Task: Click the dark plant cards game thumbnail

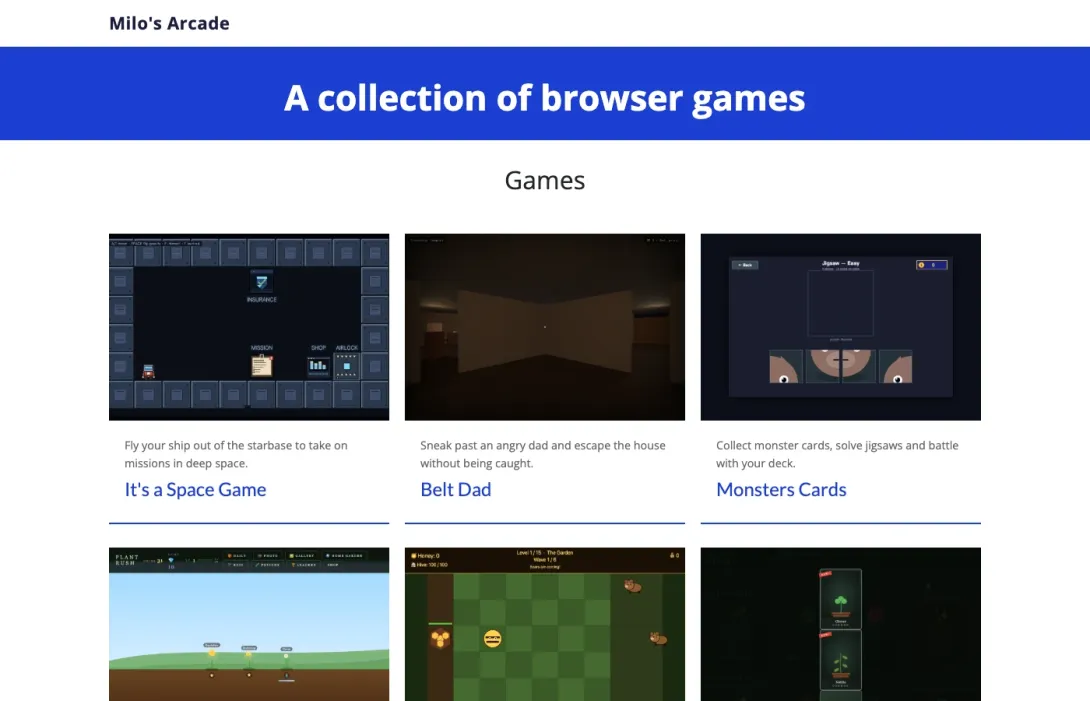Action: pos(840,624)
